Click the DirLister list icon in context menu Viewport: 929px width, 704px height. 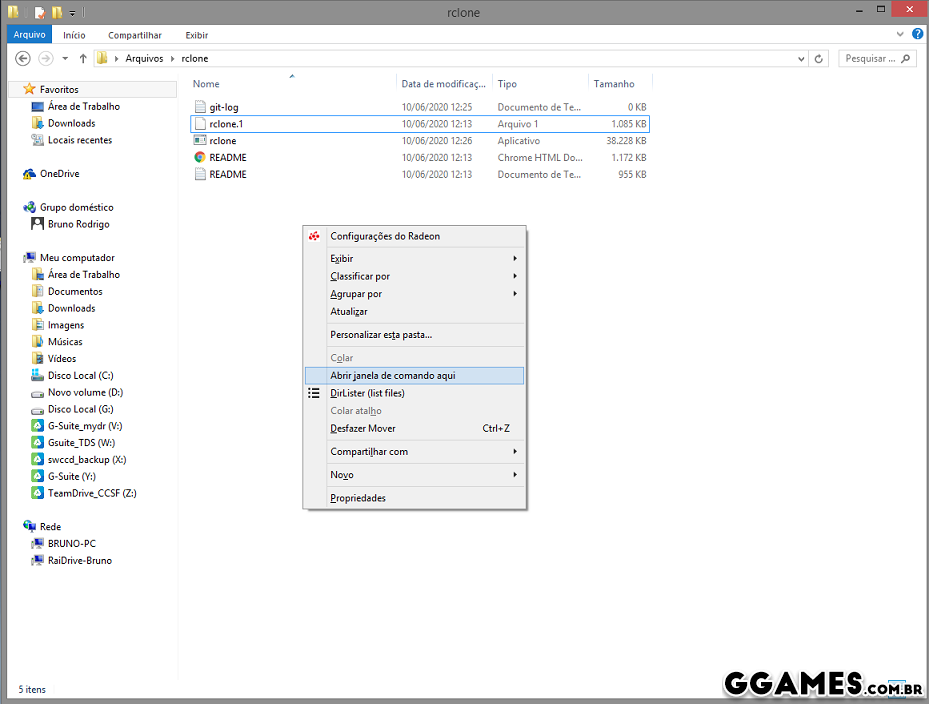click(314, 393)
